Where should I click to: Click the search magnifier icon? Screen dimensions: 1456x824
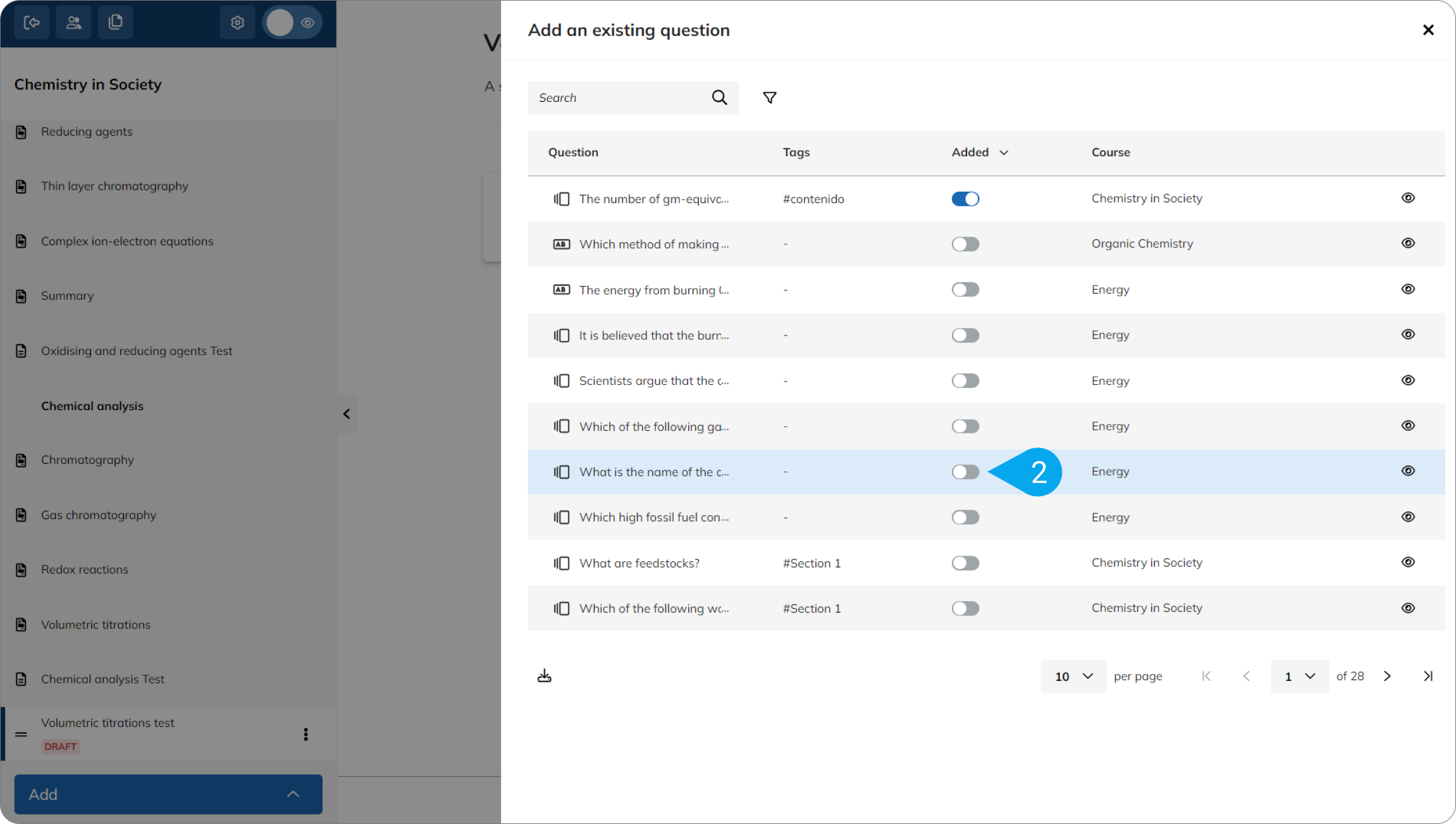tap(719, 97)
